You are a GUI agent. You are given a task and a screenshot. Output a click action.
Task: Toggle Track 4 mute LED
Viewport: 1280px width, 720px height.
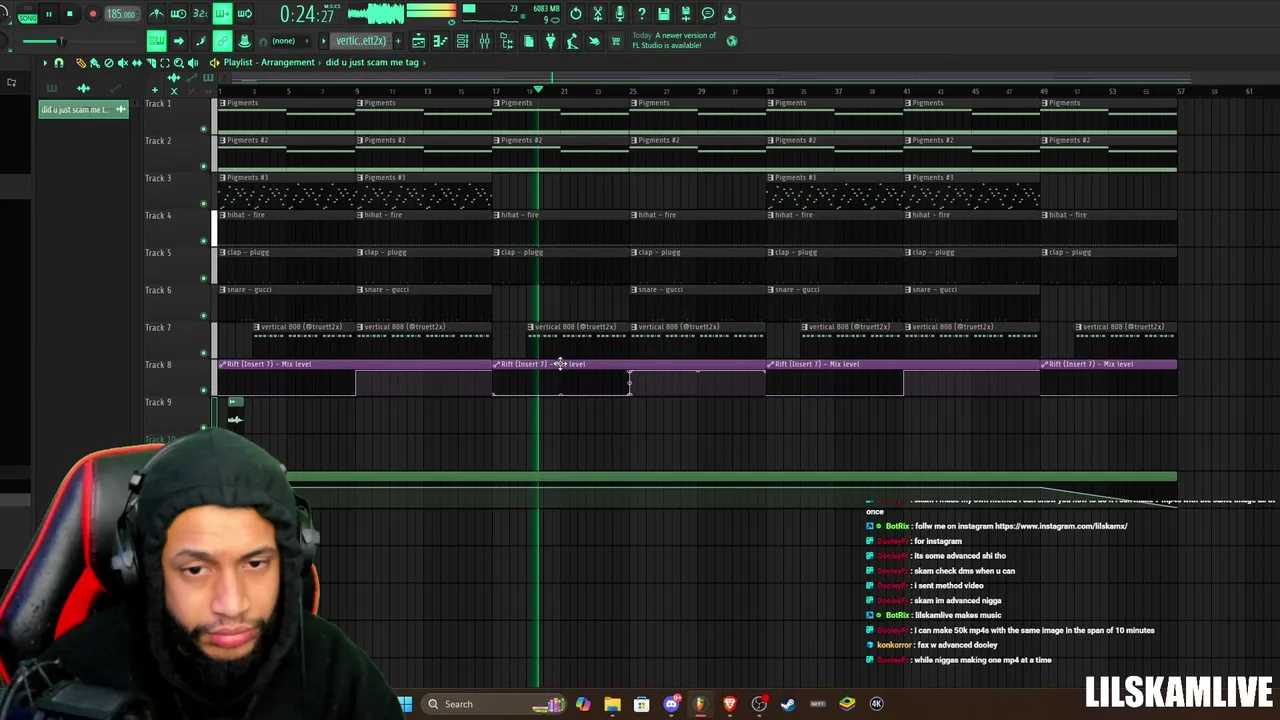point(204,241)
